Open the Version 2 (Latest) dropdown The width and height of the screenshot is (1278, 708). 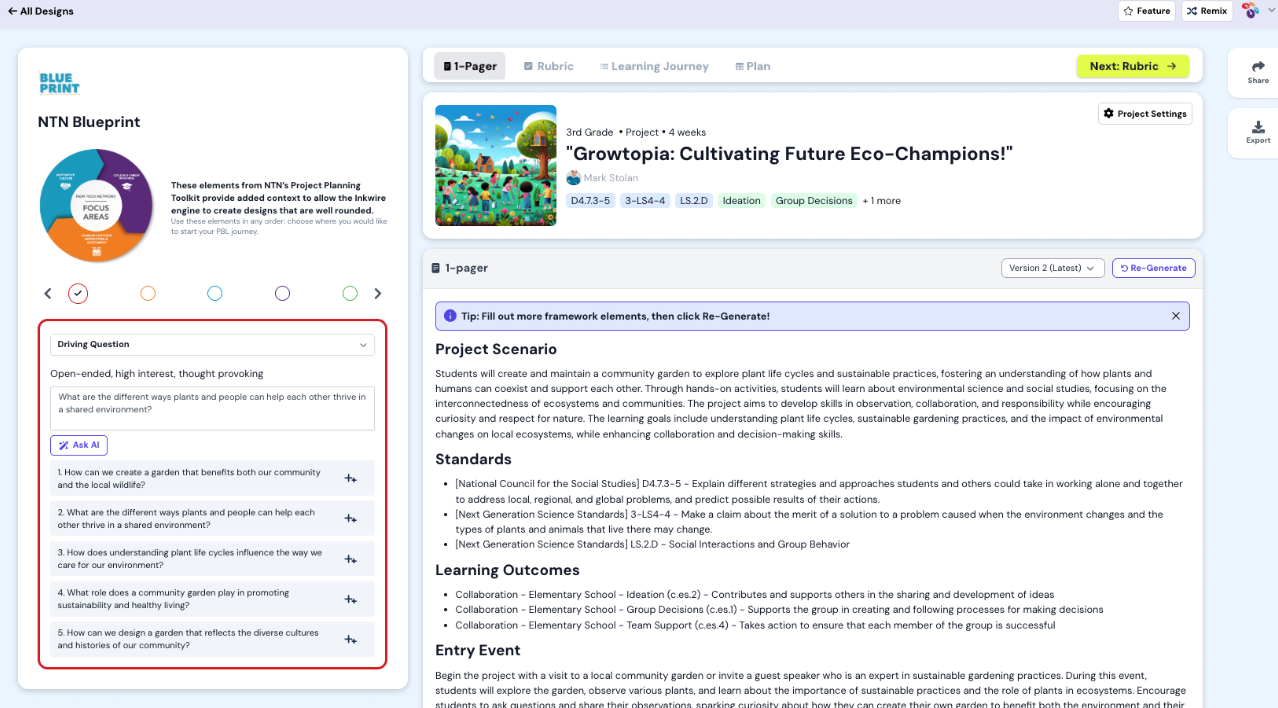pos(1052,268)
